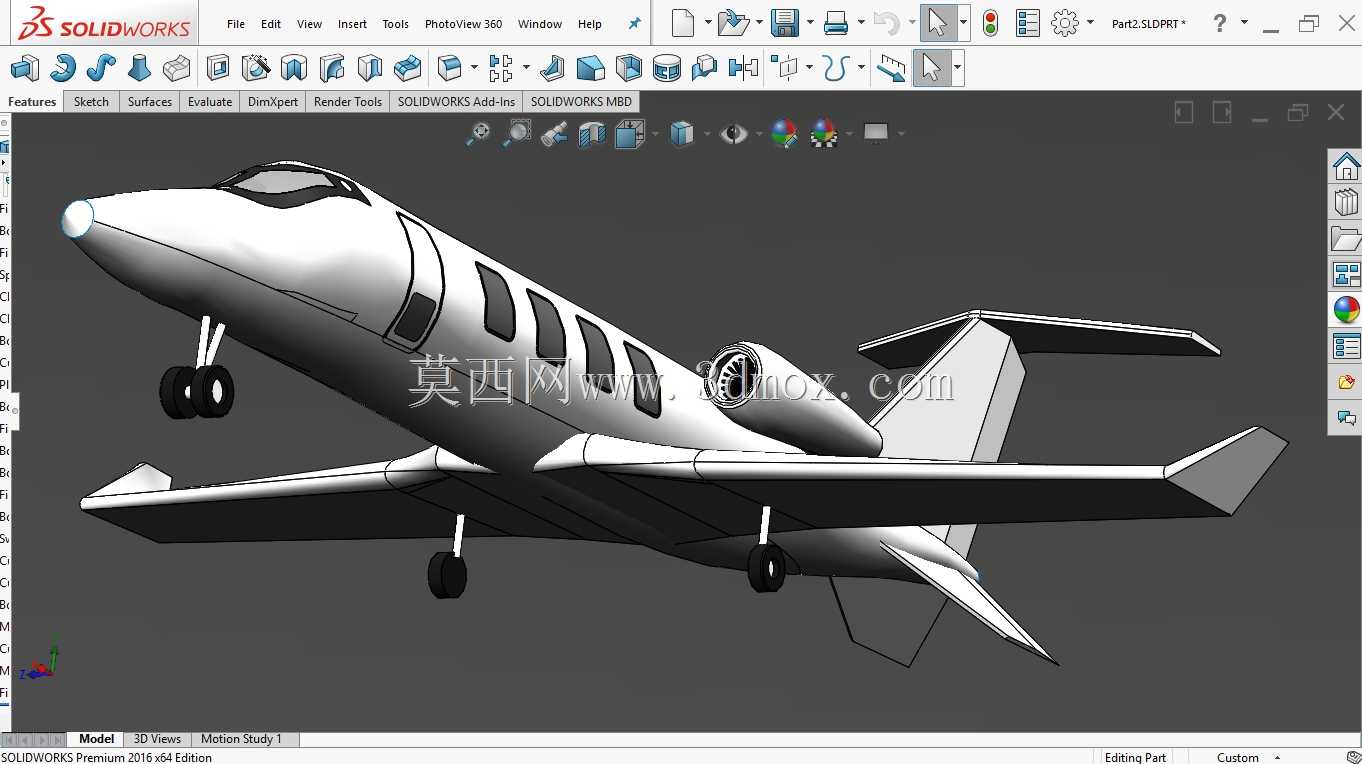Open the File Properties list icon
Screen dimensions: 1362x764
point(1027,23)
